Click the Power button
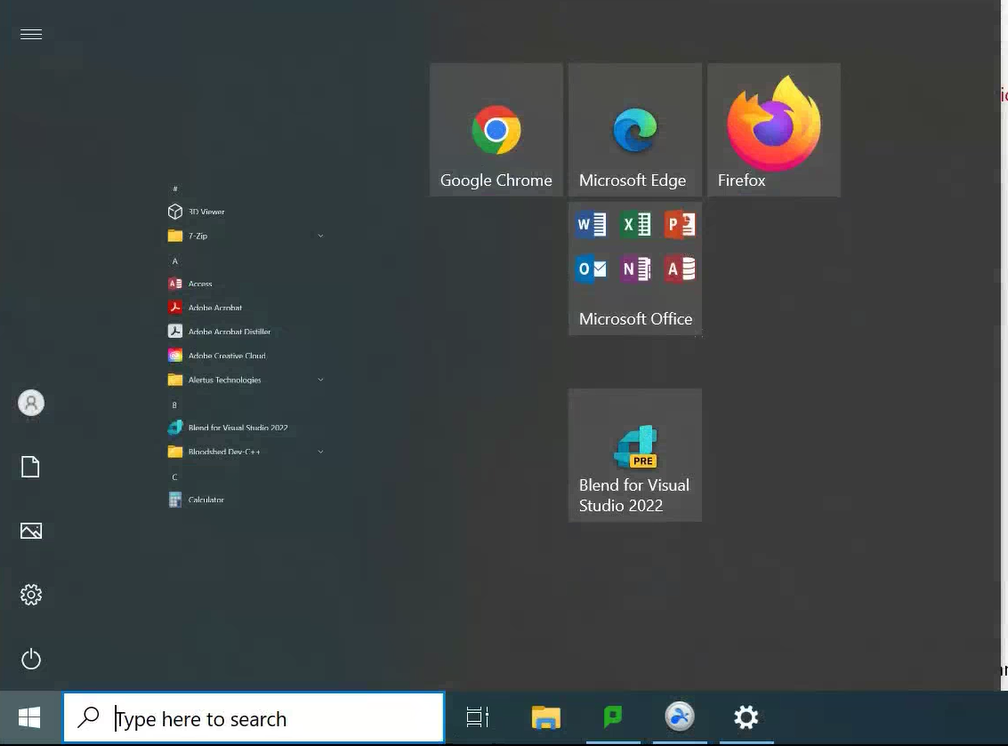The width and height of the screenshot is (1008, 746). click(x=30, y=659)
